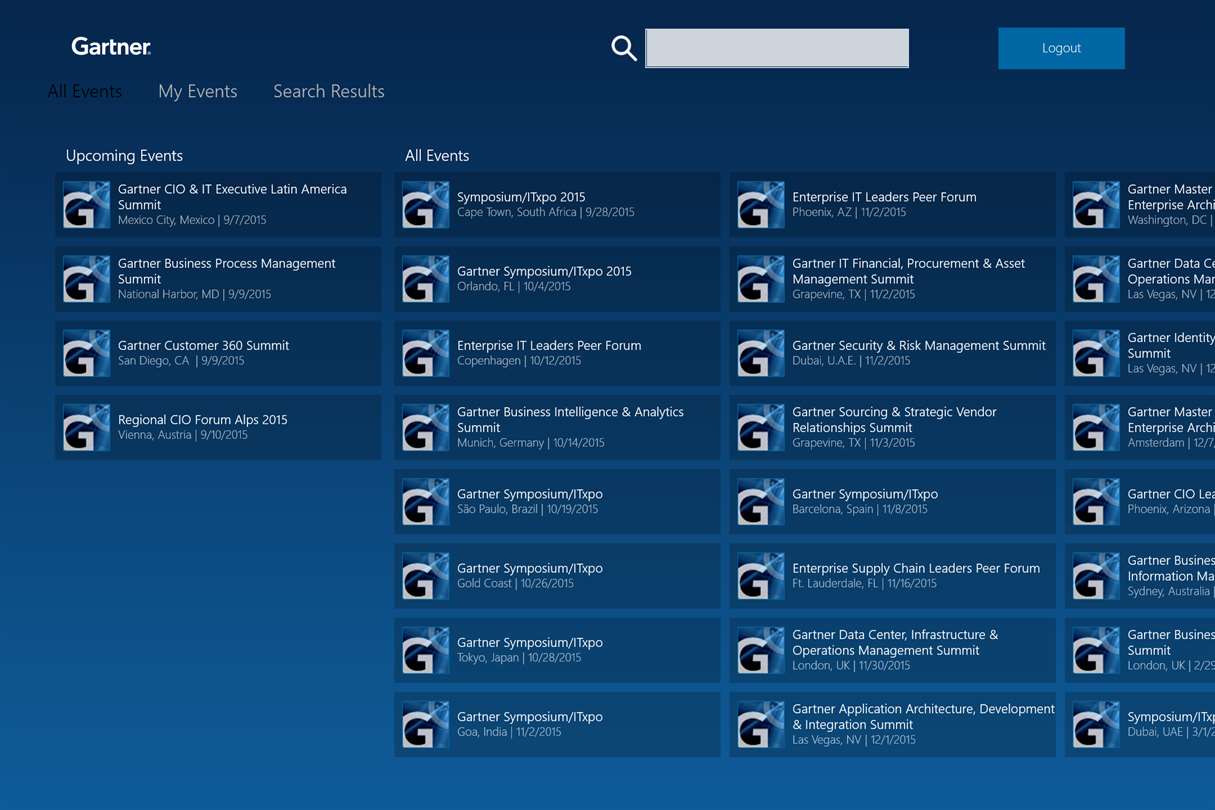Click the logo icon for Dubai Security & Risk Summit
This screenshot has height=810, width=1215.
click(x=761, y=353)
